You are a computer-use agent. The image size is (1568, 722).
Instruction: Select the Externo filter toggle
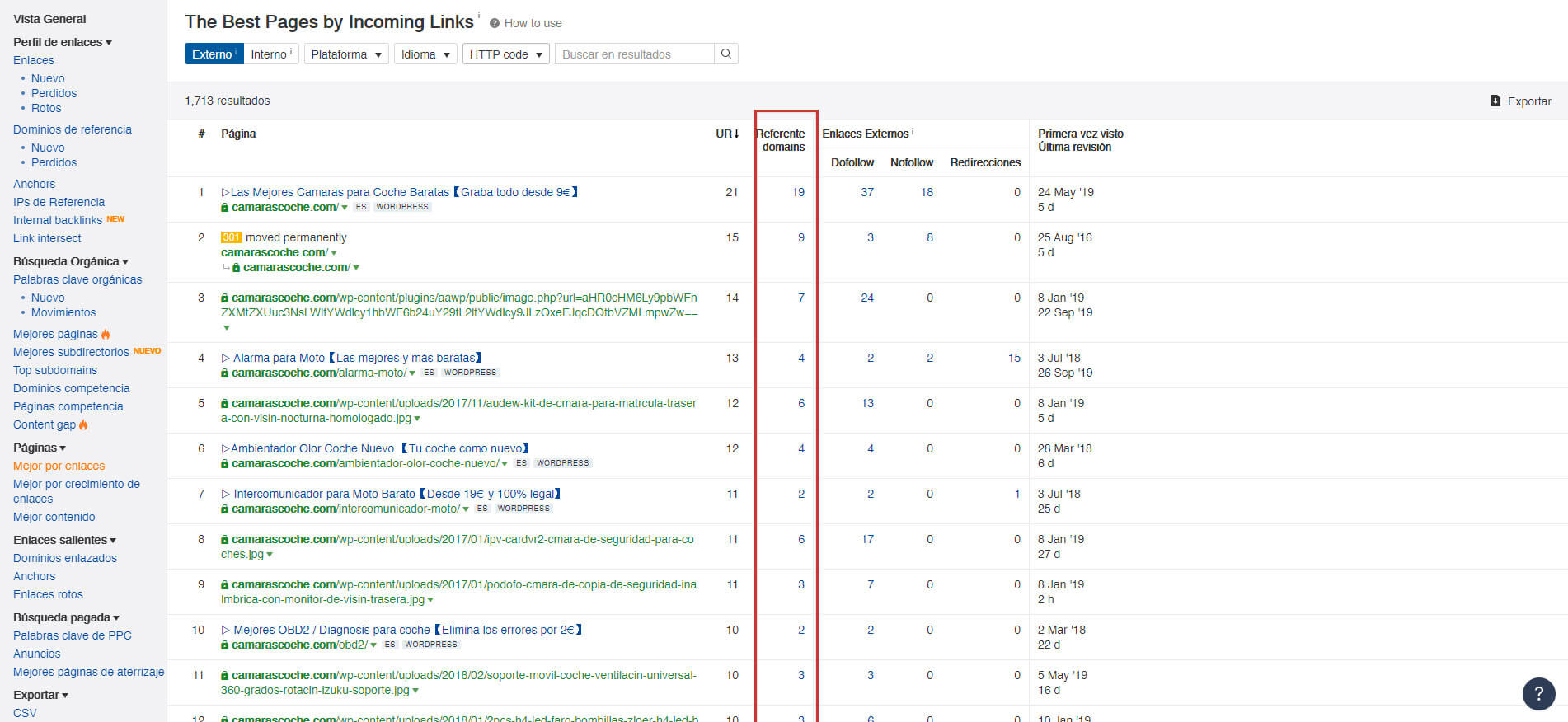pyautogui.click(x=214, y=54)
